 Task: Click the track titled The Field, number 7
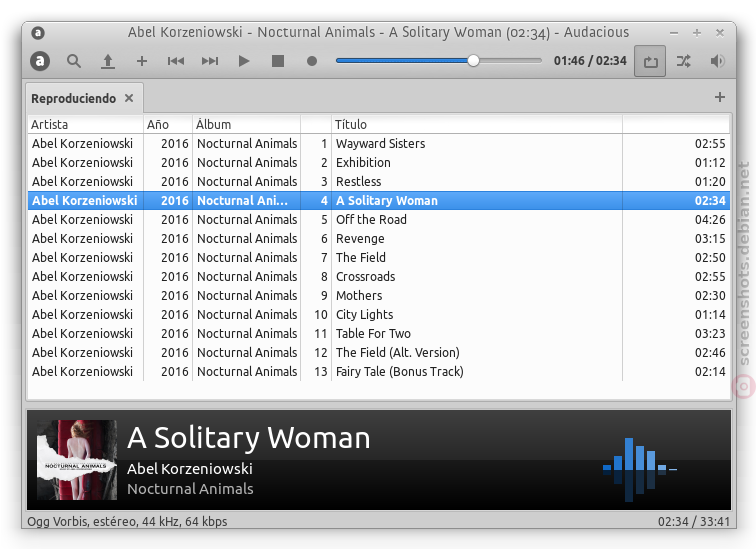(379, 257)
